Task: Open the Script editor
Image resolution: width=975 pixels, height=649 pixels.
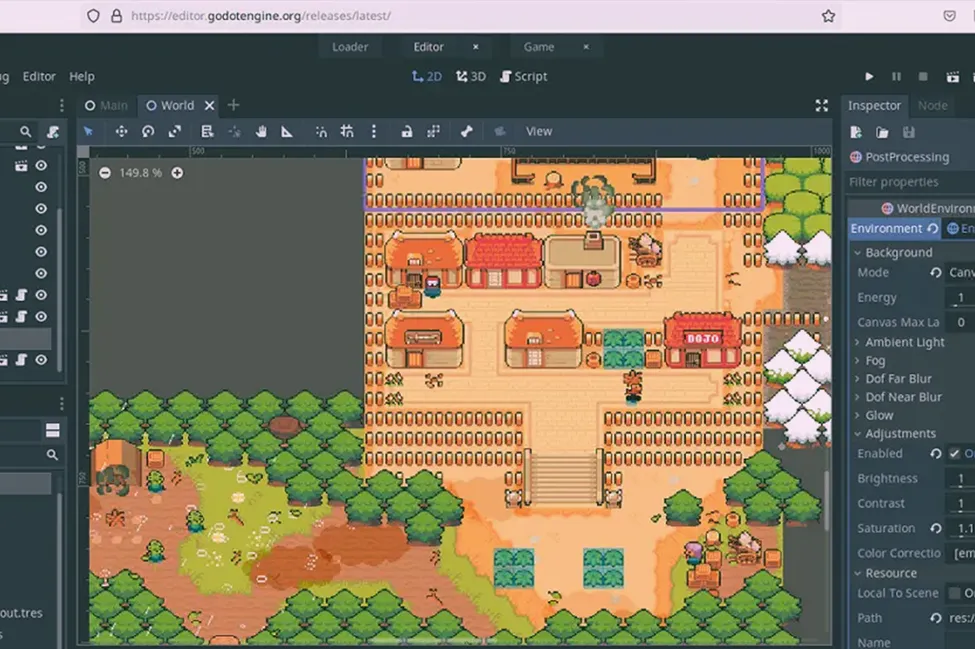Action: point(523,75)
